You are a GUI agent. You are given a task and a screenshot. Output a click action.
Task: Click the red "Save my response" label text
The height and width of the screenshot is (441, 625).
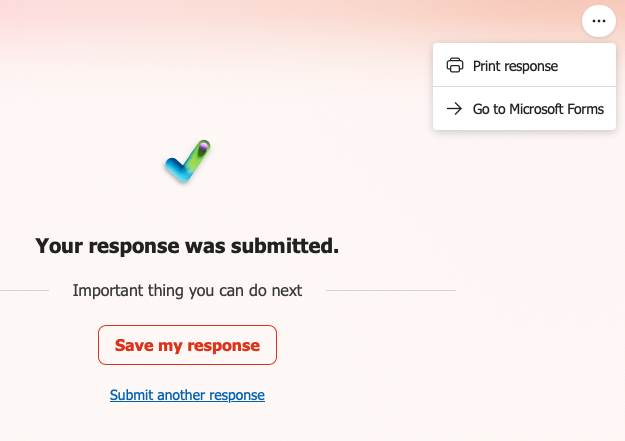[187, 345]
